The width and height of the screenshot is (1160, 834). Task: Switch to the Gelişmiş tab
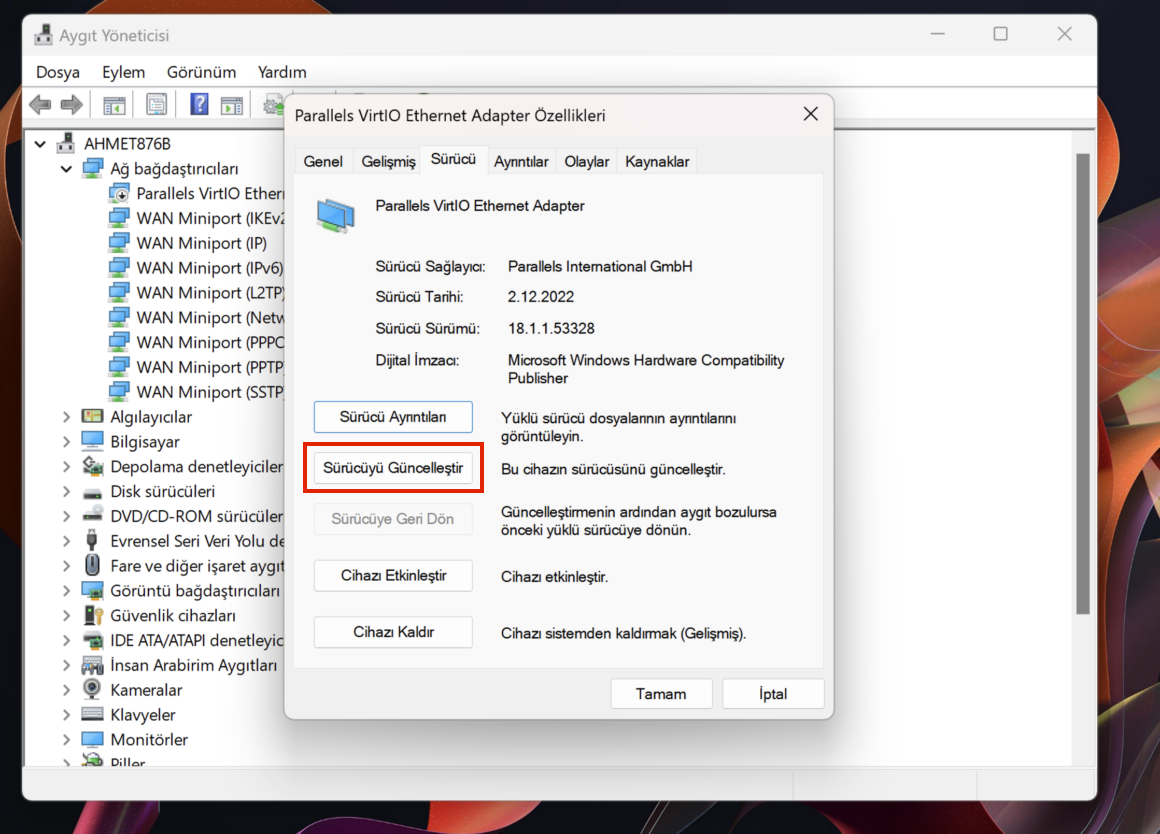(x=388, y=161)
